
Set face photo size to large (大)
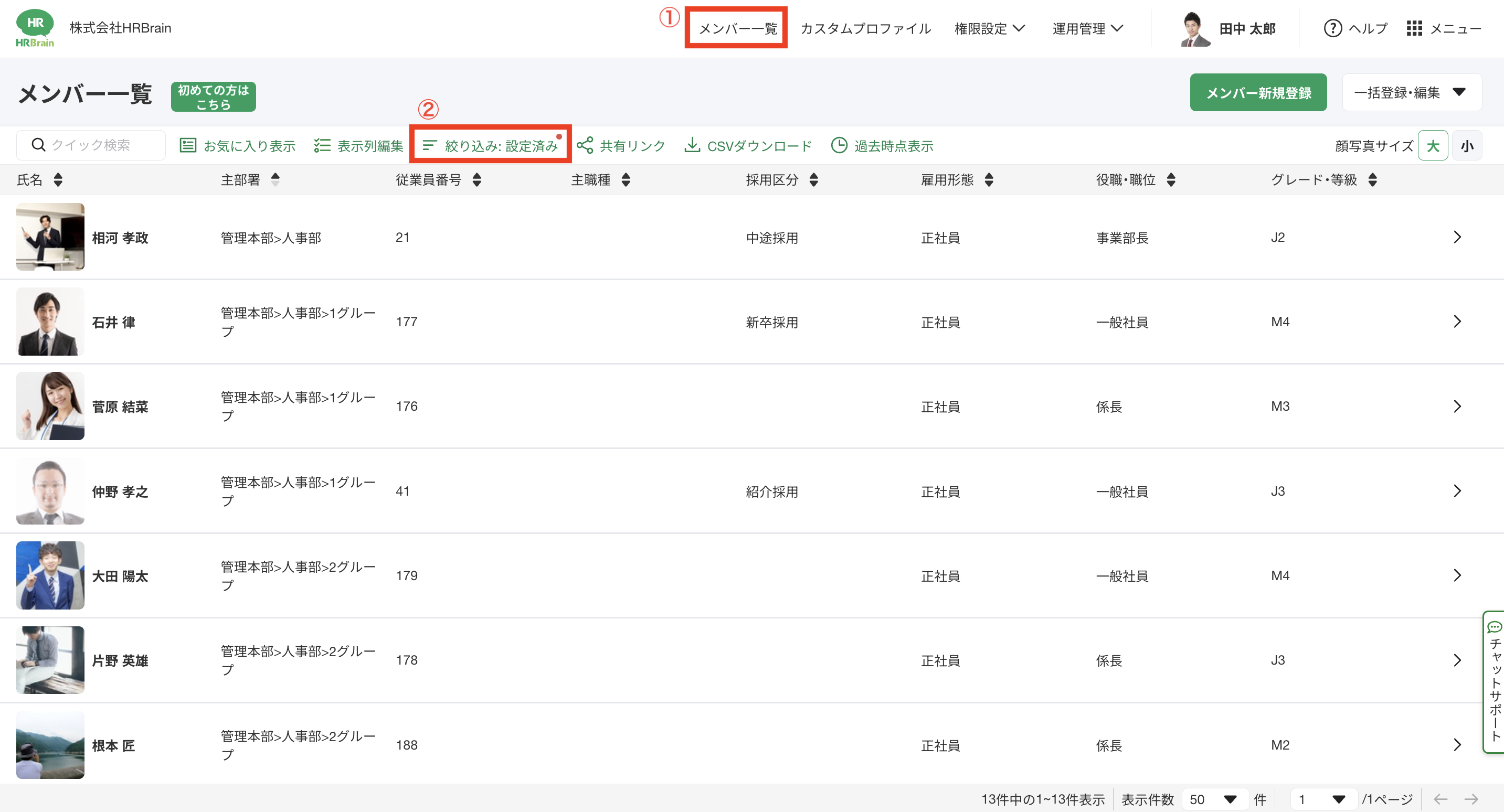1432,146
